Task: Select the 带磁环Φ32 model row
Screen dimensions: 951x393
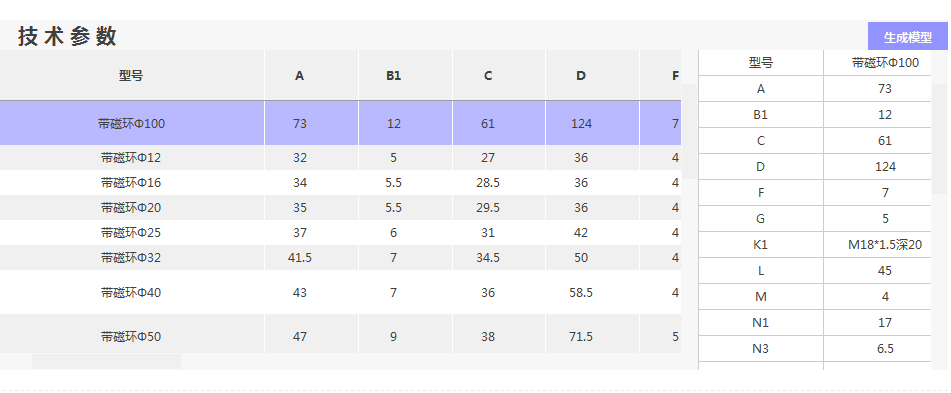Action: 340,257
